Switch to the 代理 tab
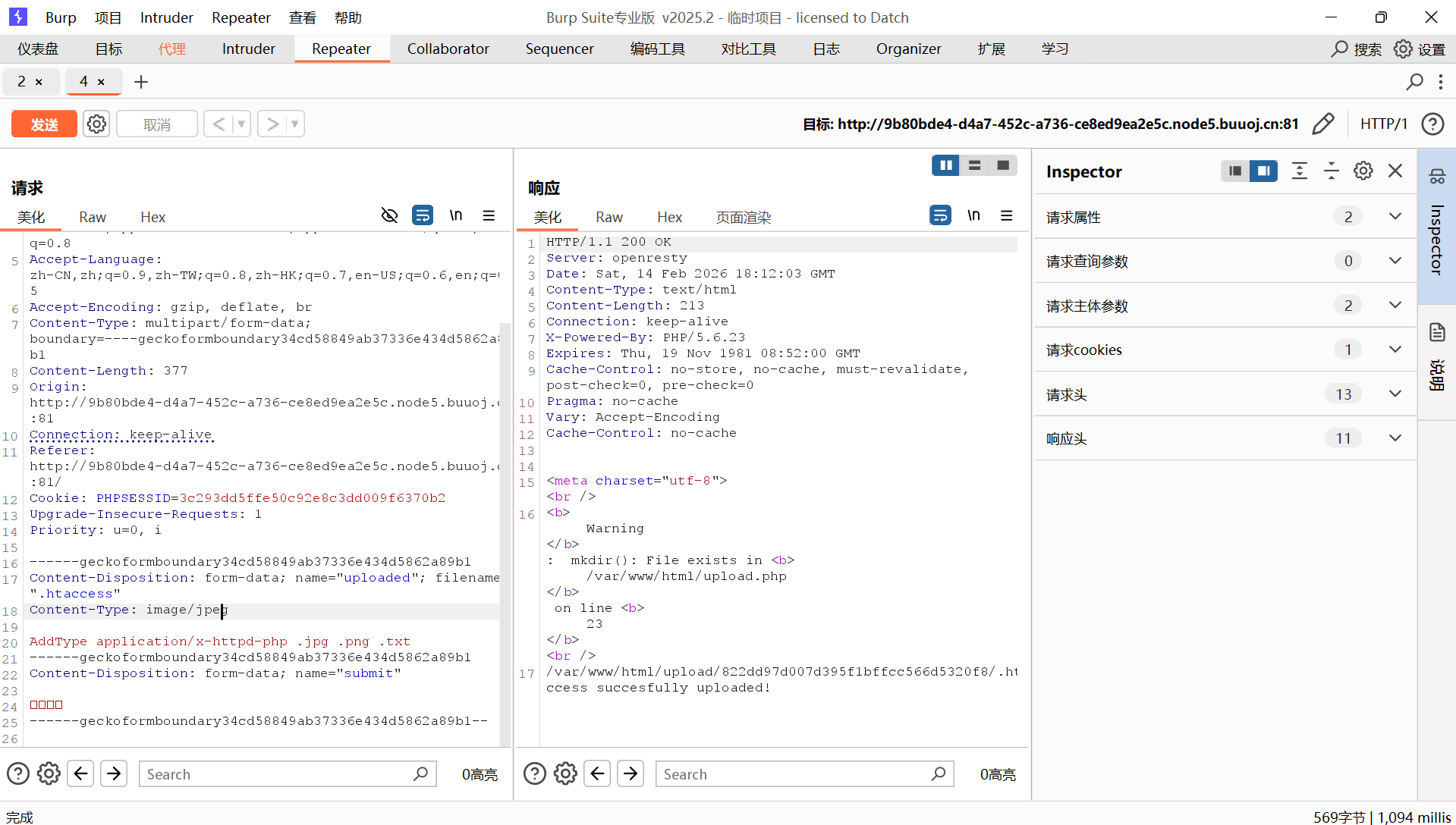 click(172, 49)
